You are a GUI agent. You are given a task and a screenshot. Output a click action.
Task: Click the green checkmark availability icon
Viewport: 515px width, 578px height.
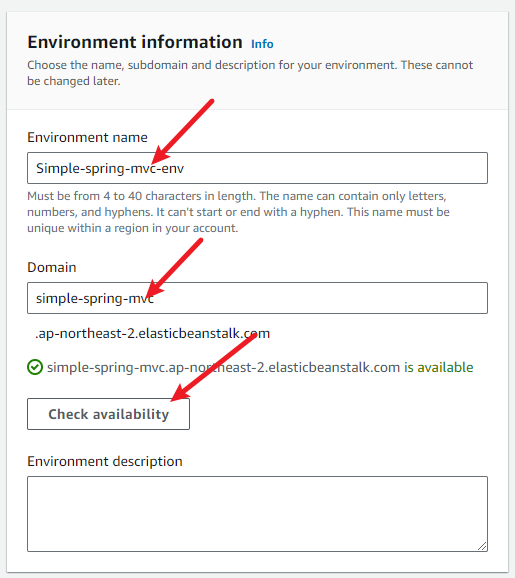35,367
